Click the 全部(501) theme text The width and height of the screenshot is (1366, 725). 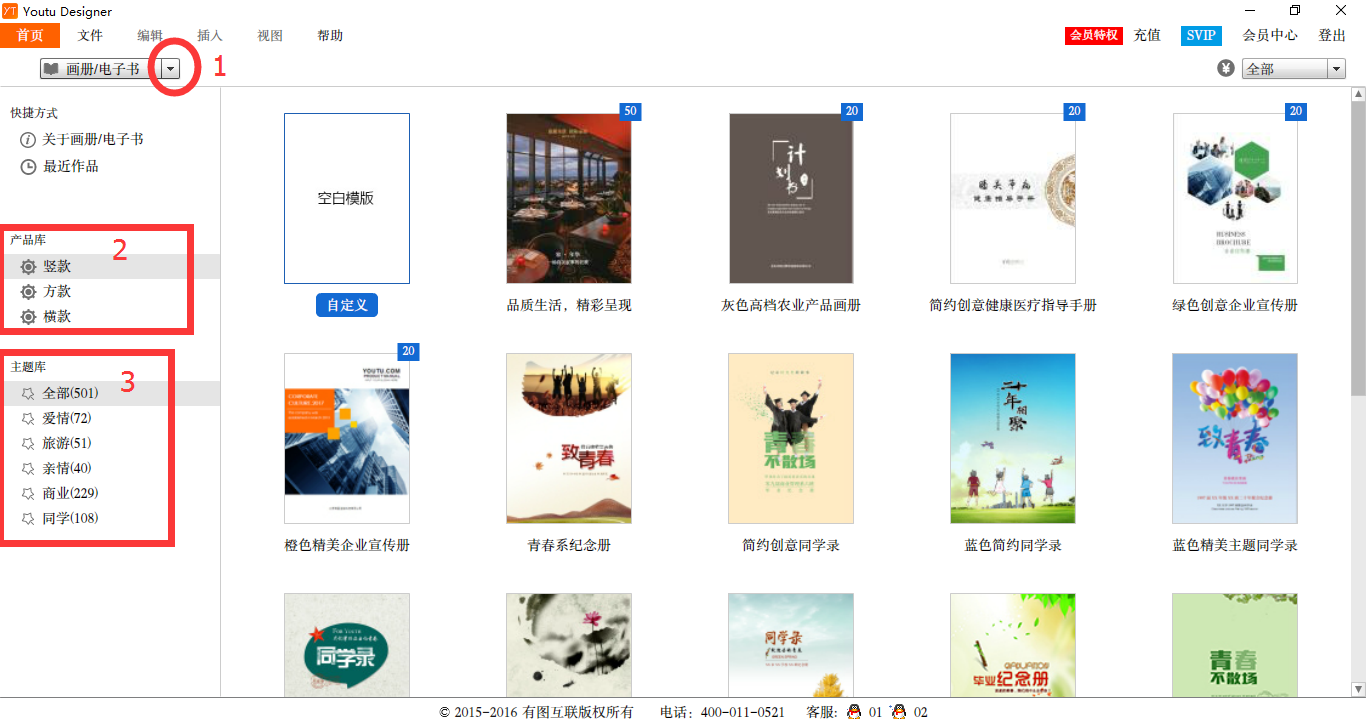[x=70, y=394]
